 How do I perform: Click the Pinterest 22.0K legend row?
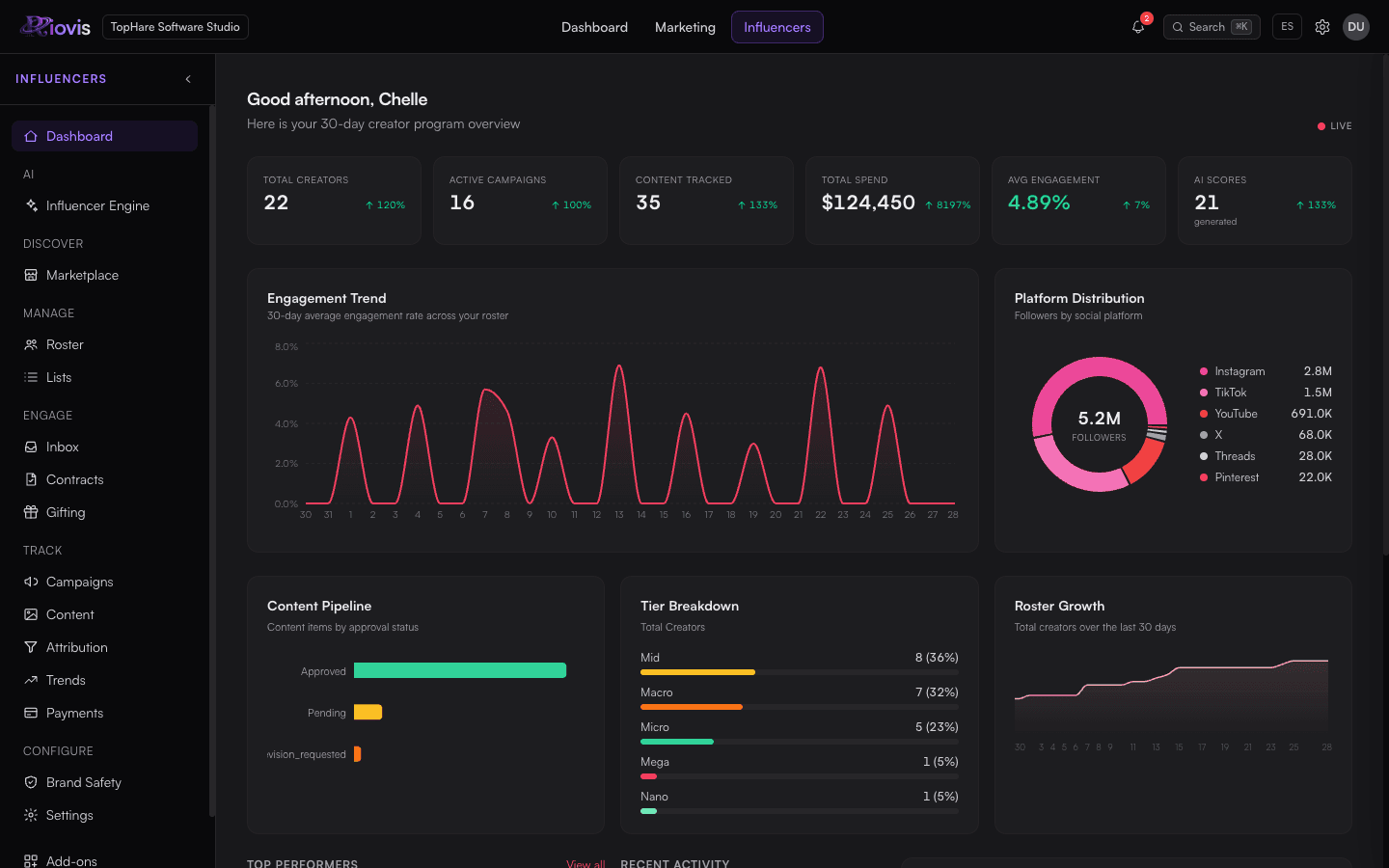coord(1266,477)
